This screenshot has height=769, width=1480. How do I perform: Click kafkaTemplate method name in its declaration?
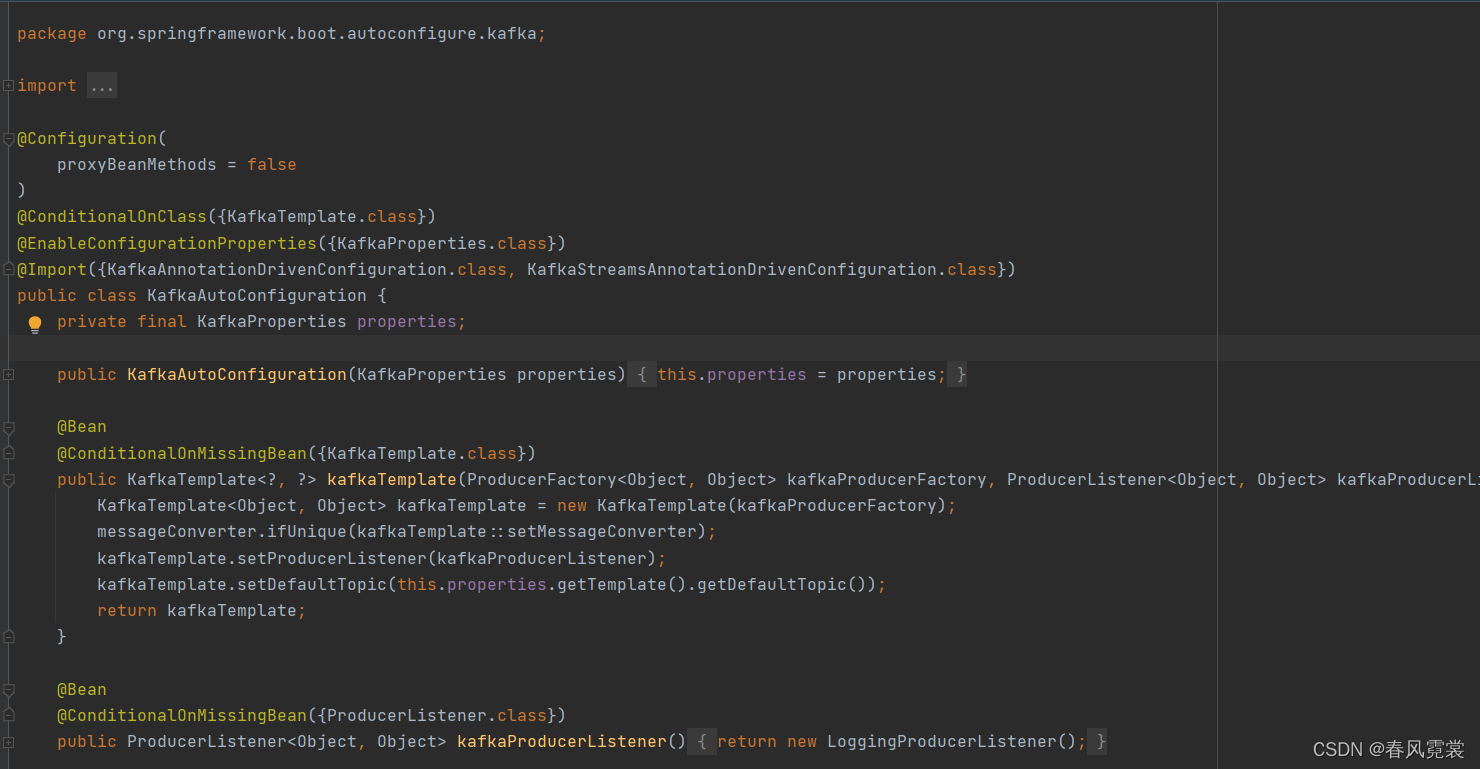coord(392,479)
